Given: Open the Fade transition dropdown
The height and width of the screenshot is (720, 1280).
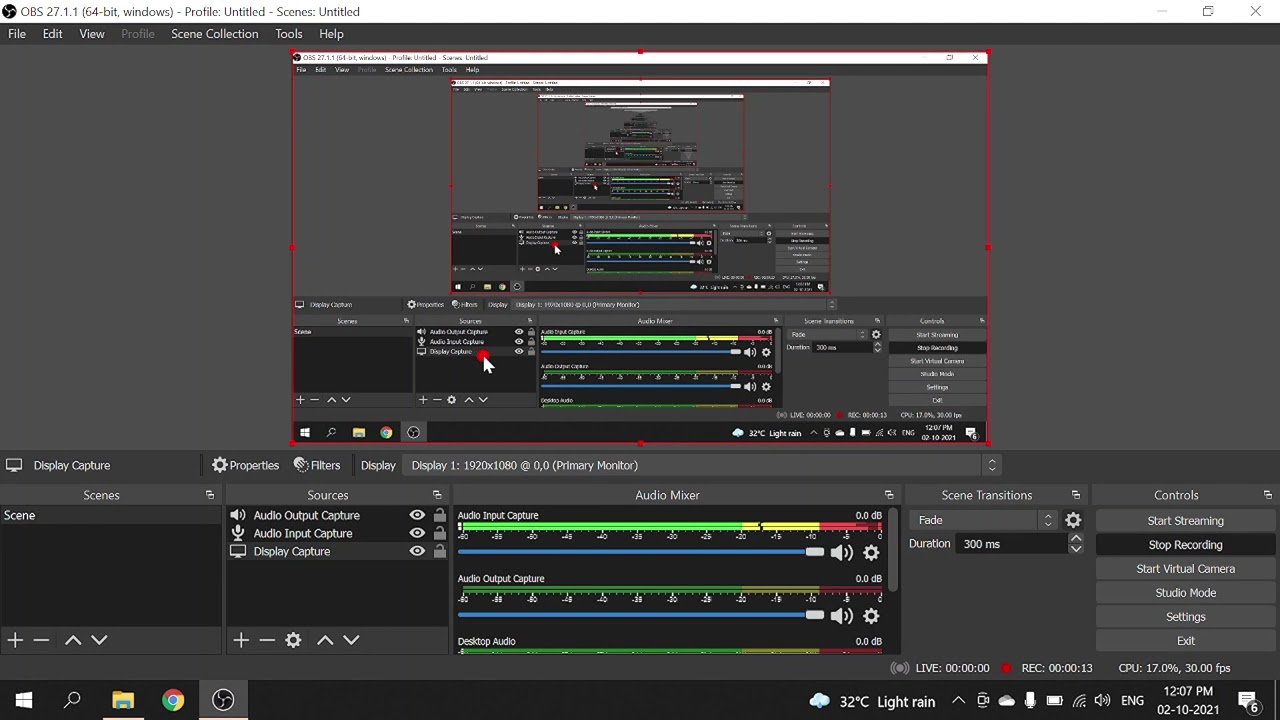Looking at the screenshot, I should (x=984, y=520).
